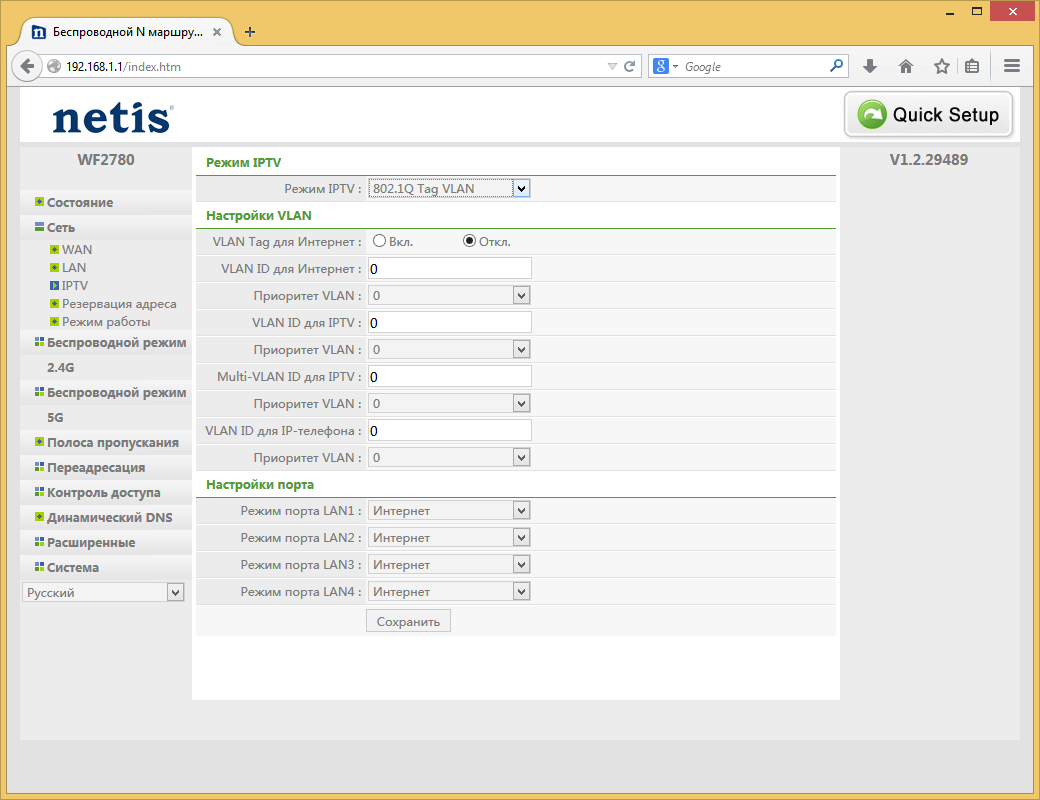Image resolution: width=1040 pixels, height=800 pixels.
Task: Open Приоритет VLAN dropdown under IPTV VLAN ID
Action: tap(449, 350)
